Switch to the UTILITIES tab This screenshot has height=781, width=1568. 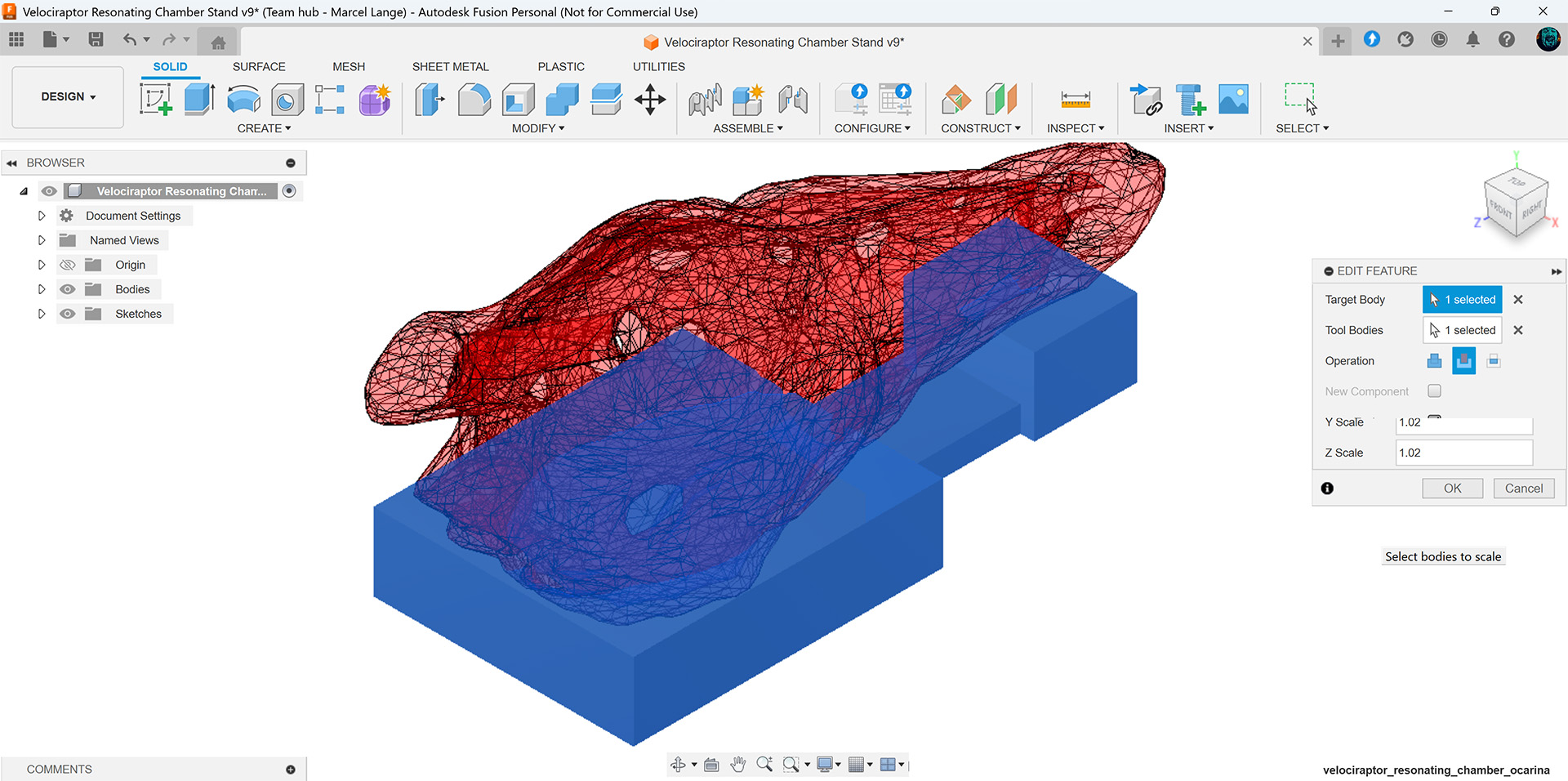659,66
